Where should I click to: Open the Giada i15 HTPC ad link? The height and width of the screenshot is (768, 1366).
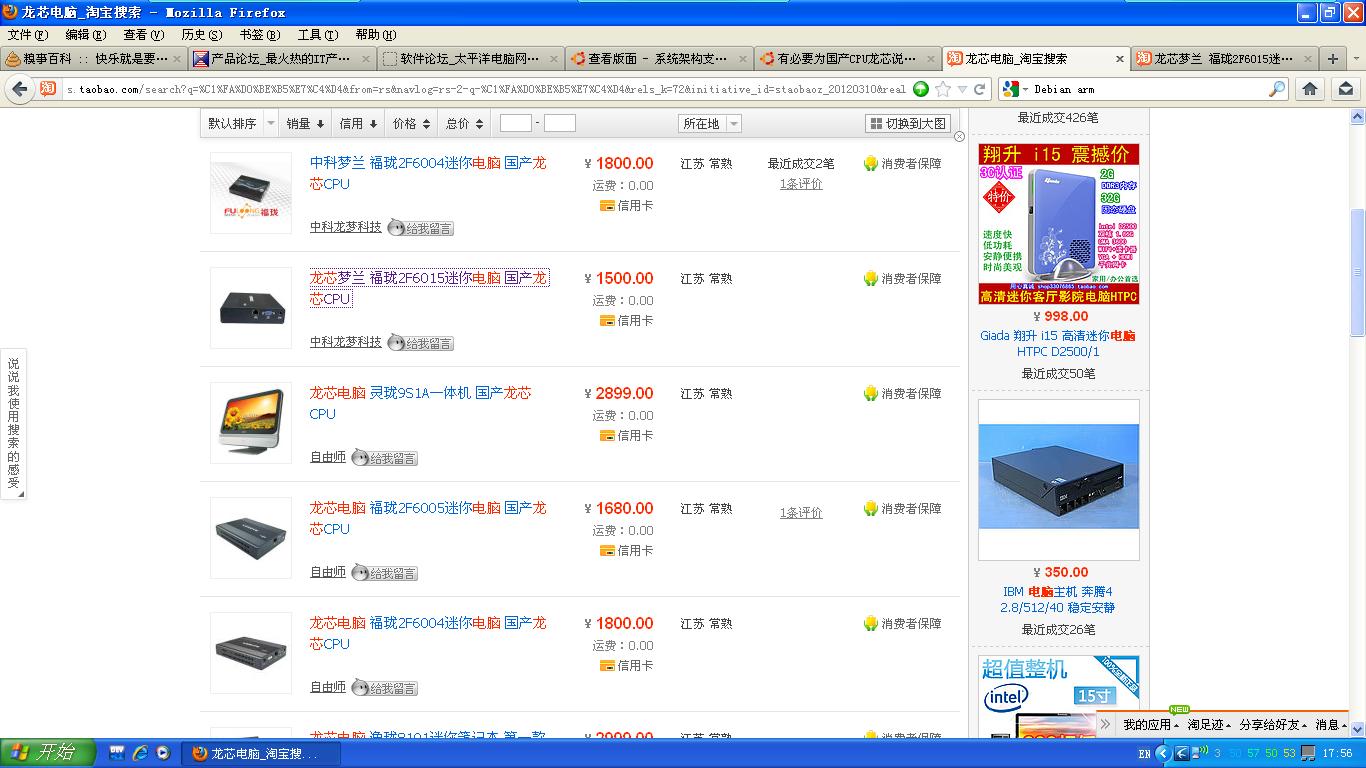point(1058,344)
